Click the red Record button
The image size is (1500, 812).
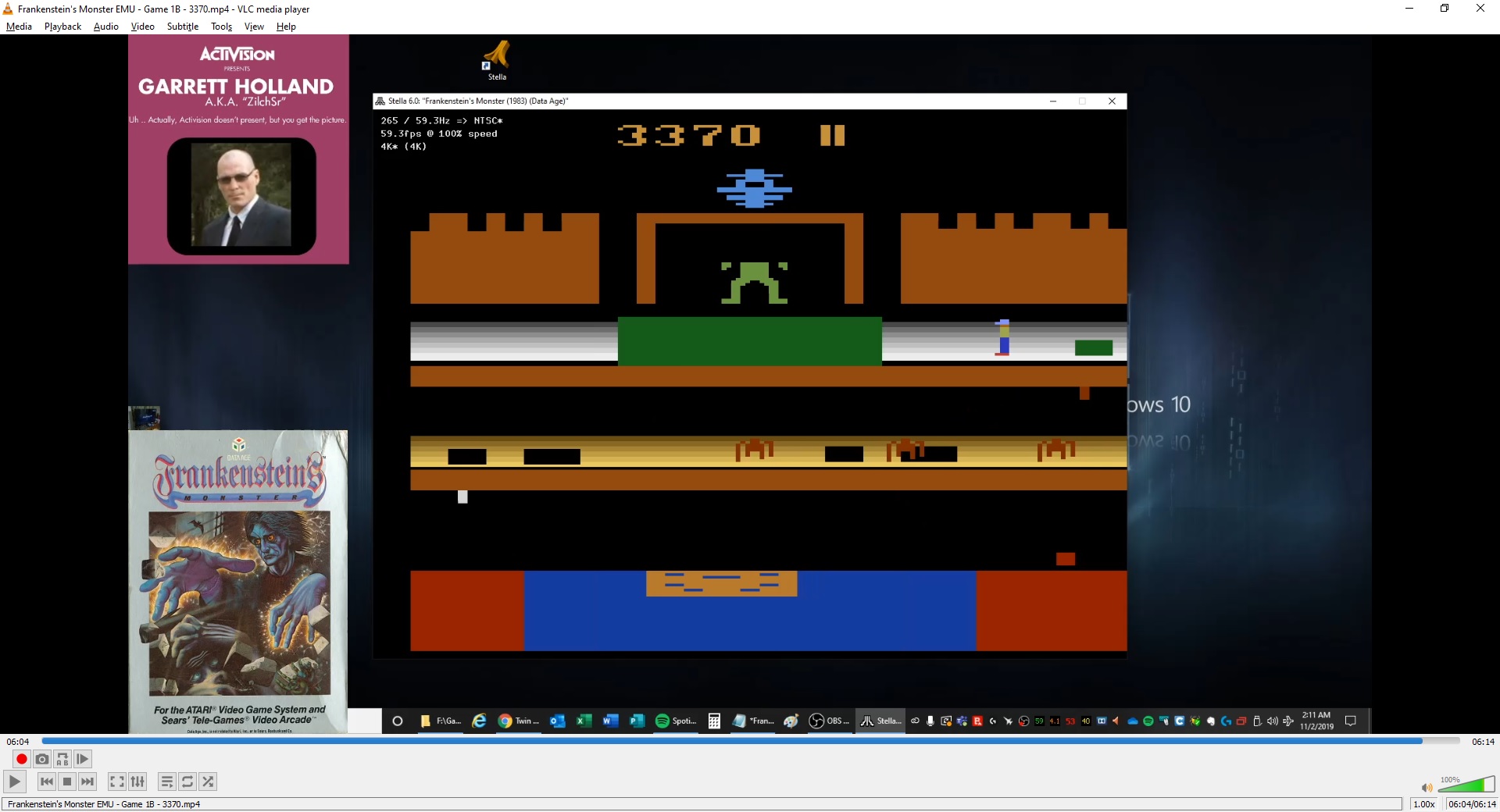[22, 759]
